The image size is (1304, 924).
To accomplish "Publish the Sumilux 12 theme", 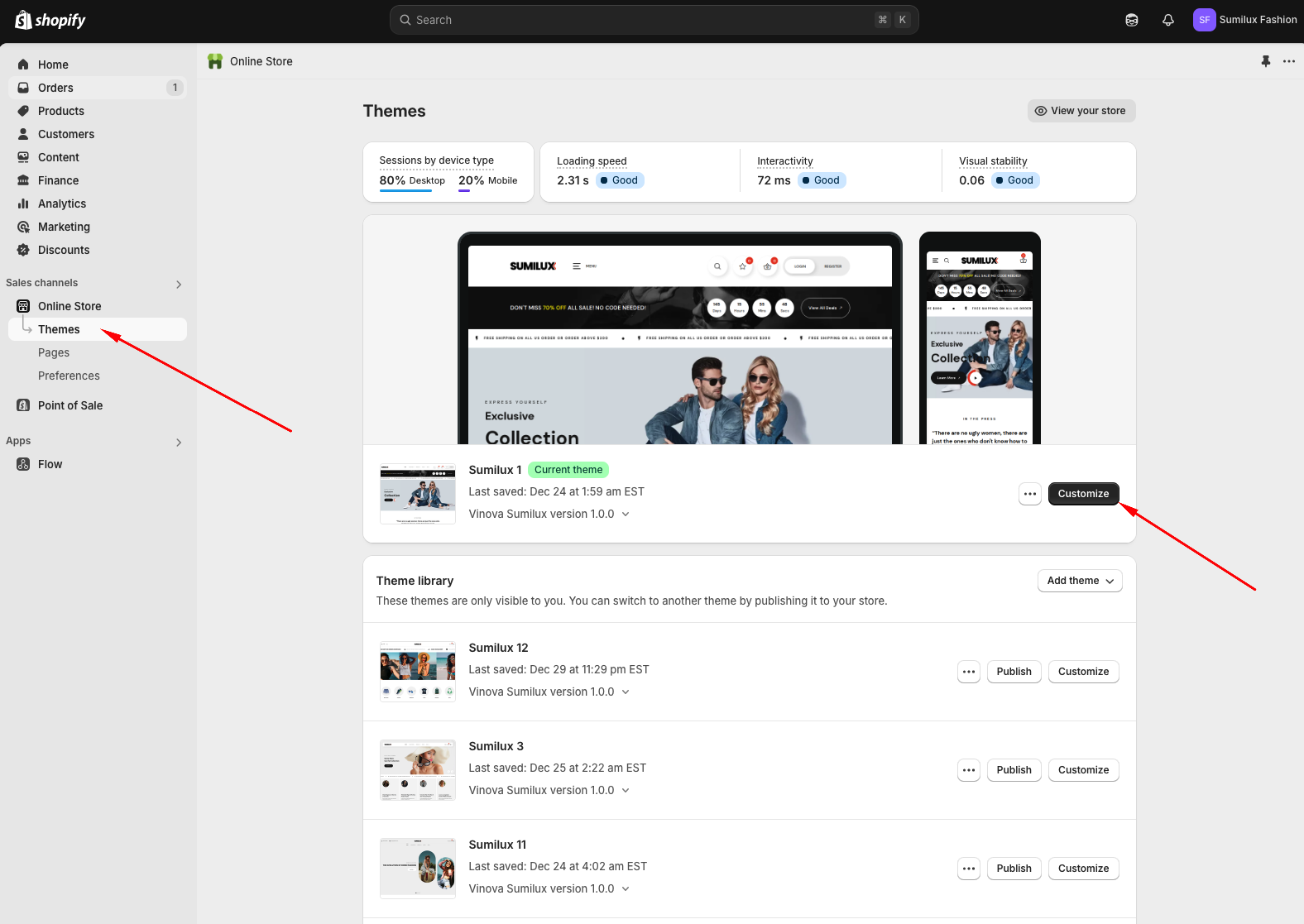I will tap(1014, 672).
